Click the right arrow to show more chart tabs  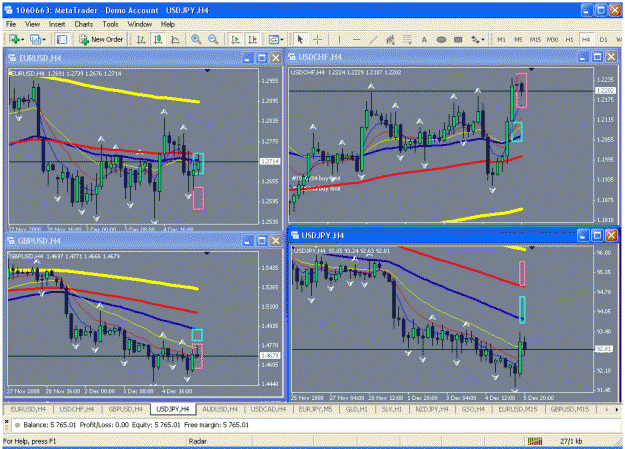point(617,410)
